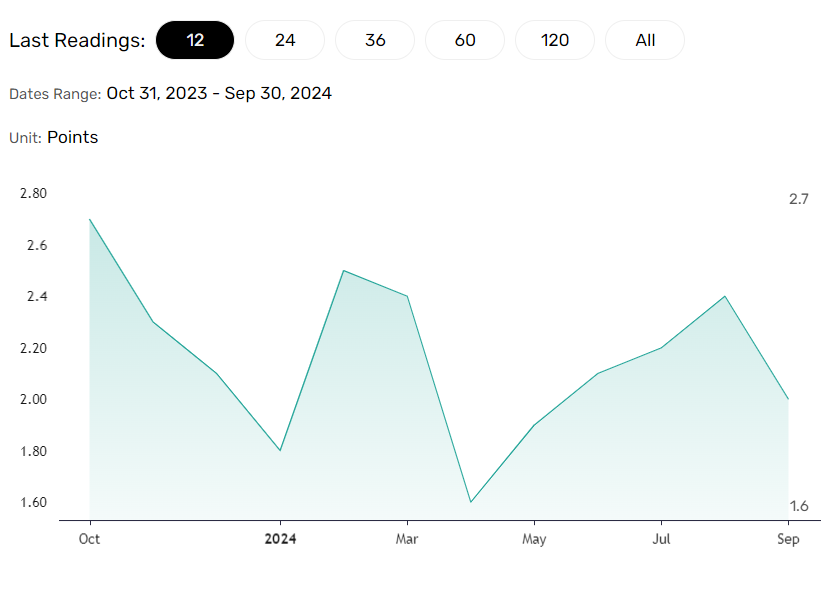Viewport: 833px width, 596px height.
Task: Select the All readings option
Action: point(645,40)
